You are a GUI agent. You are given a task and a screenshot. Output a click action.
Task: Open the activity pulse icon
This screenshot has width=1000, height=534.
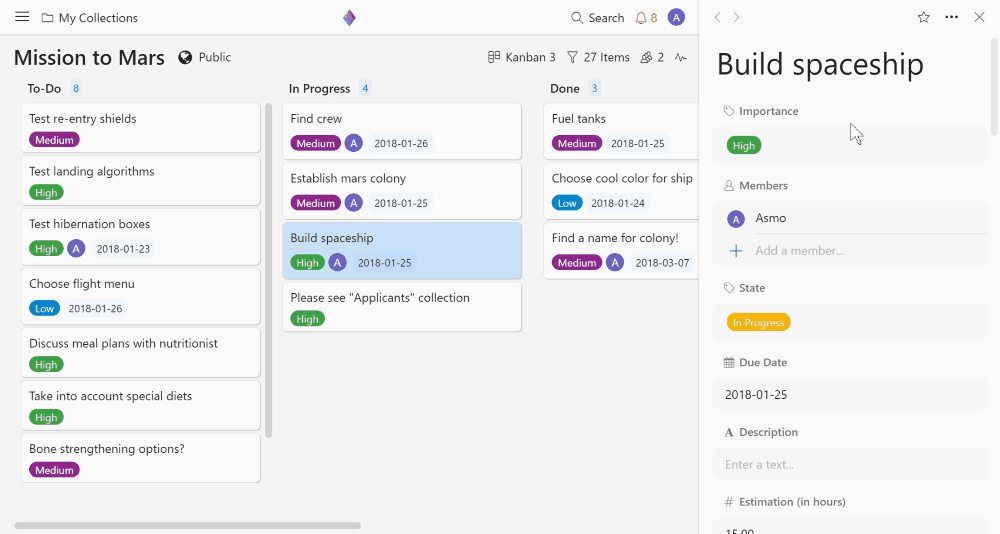pos(681,57)
